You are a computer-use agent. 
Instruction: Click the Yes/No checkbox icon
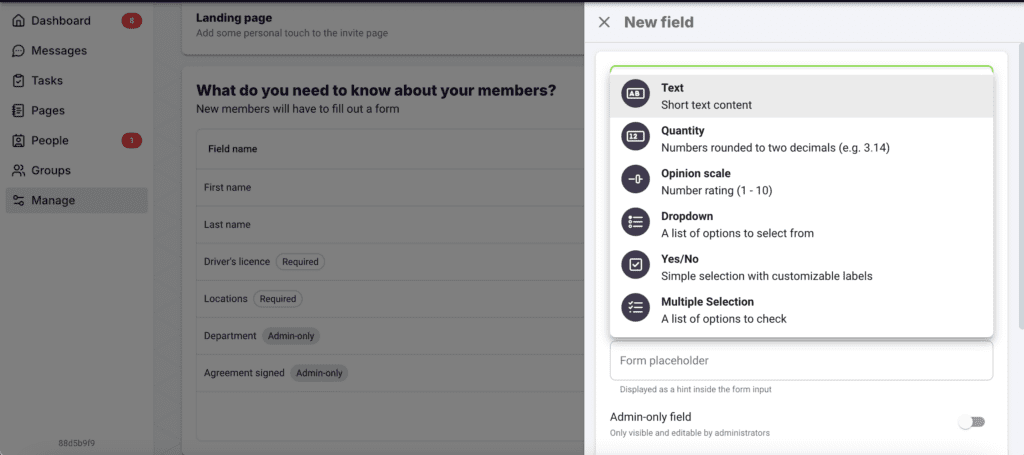tap(635, 265)
